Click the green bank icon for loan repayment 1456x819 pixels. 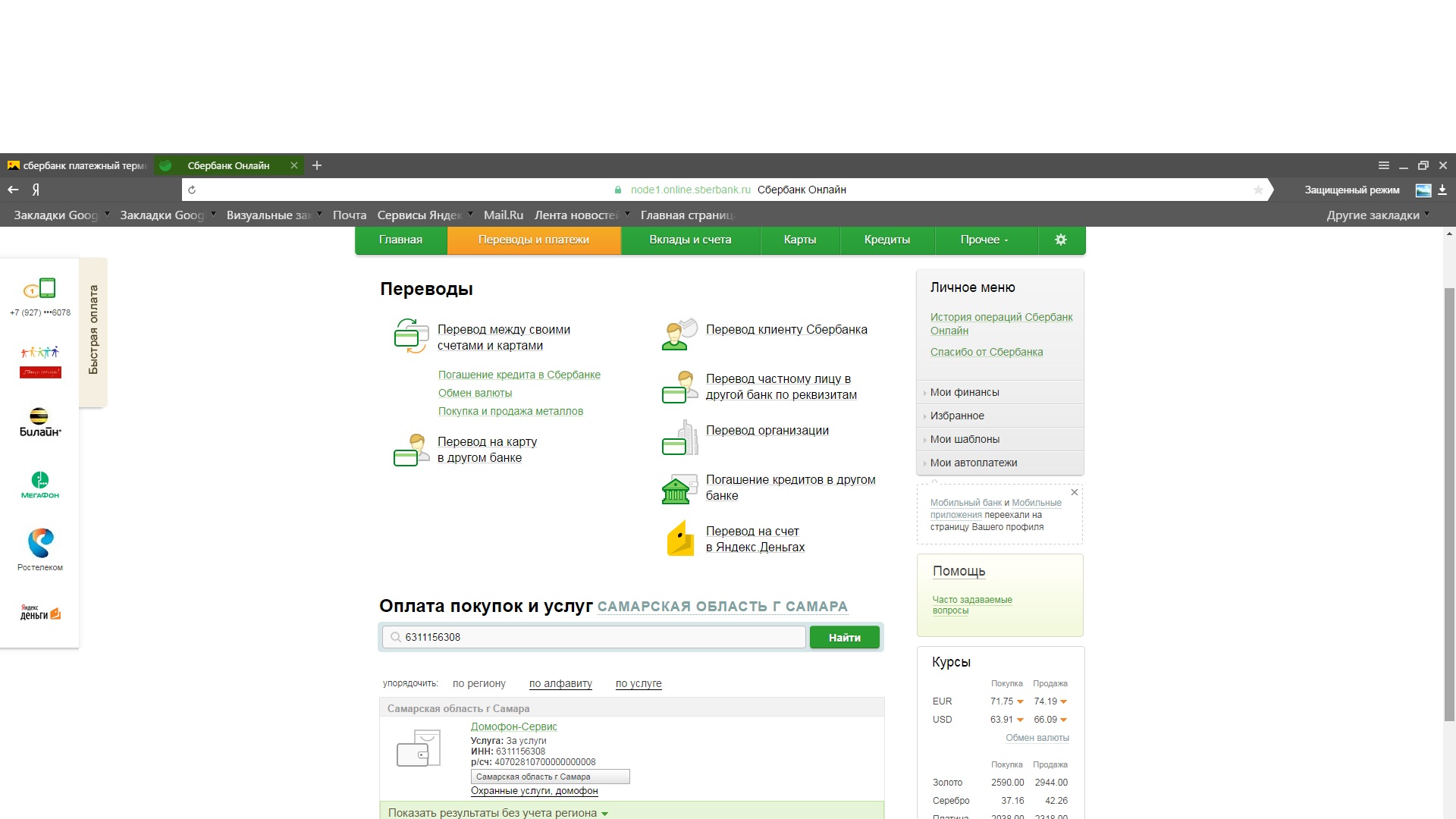679,489
